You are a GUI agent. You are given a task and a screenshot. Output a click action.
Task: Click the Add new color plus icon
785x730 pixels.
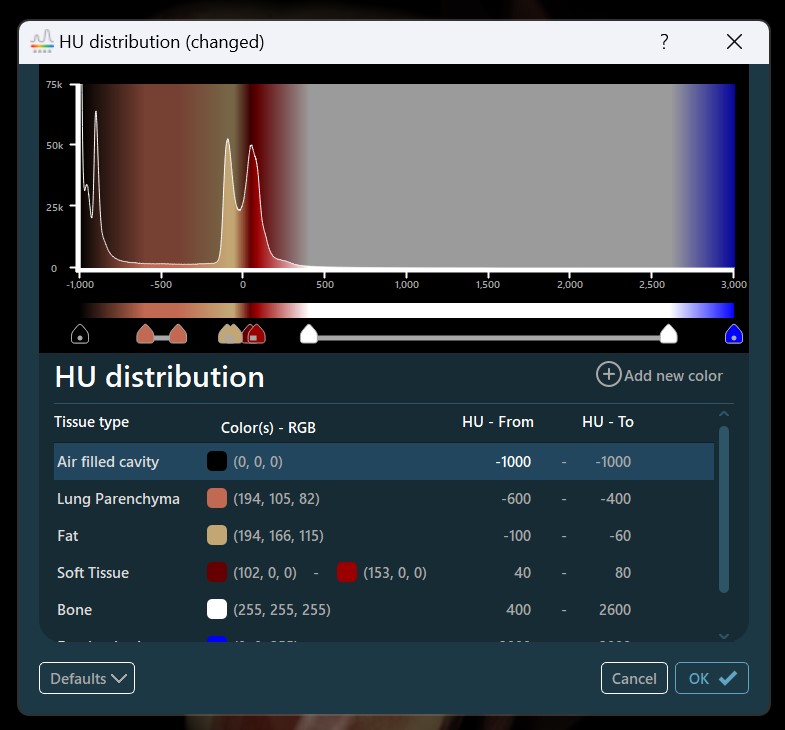pos(608,375)
